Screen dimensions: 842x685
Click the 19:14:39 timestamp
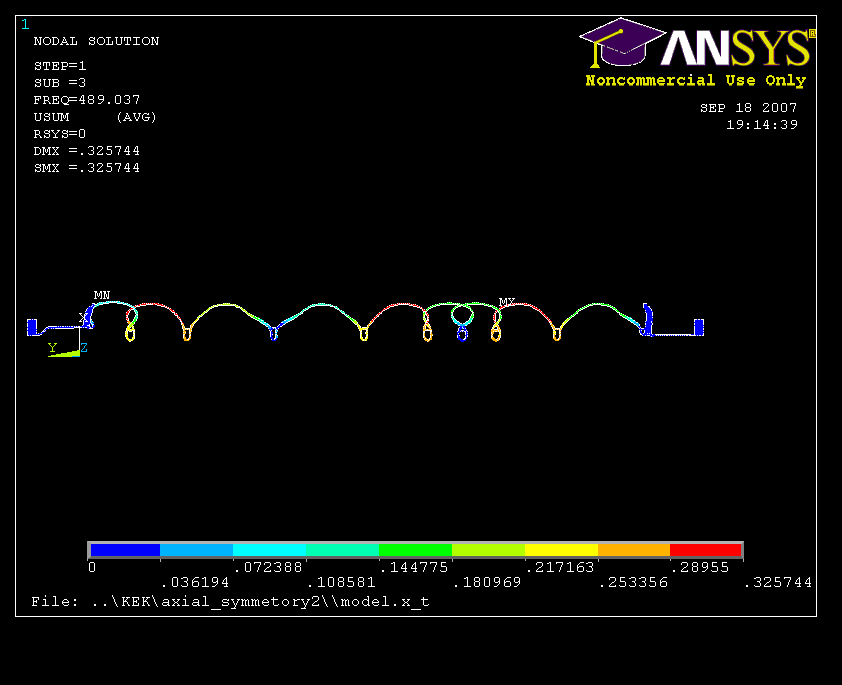pyautogui.click(x=762, y=125)
